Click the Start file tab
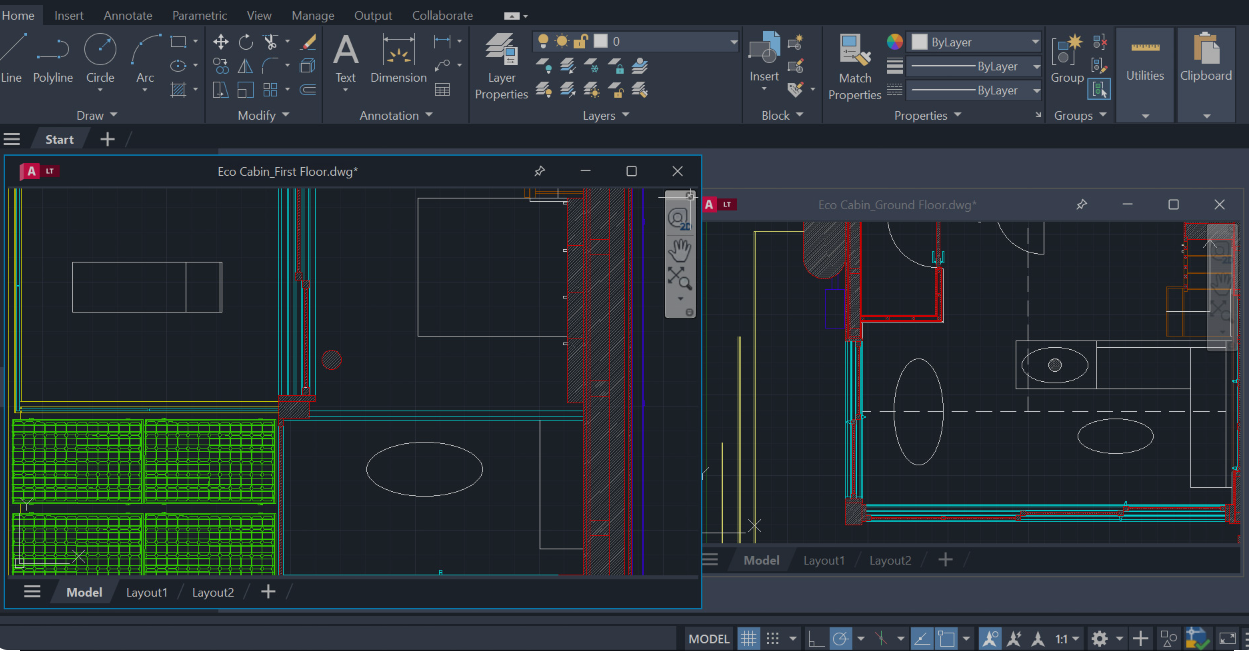This screenshot has width=1249, height=651. tap(60, 139)
